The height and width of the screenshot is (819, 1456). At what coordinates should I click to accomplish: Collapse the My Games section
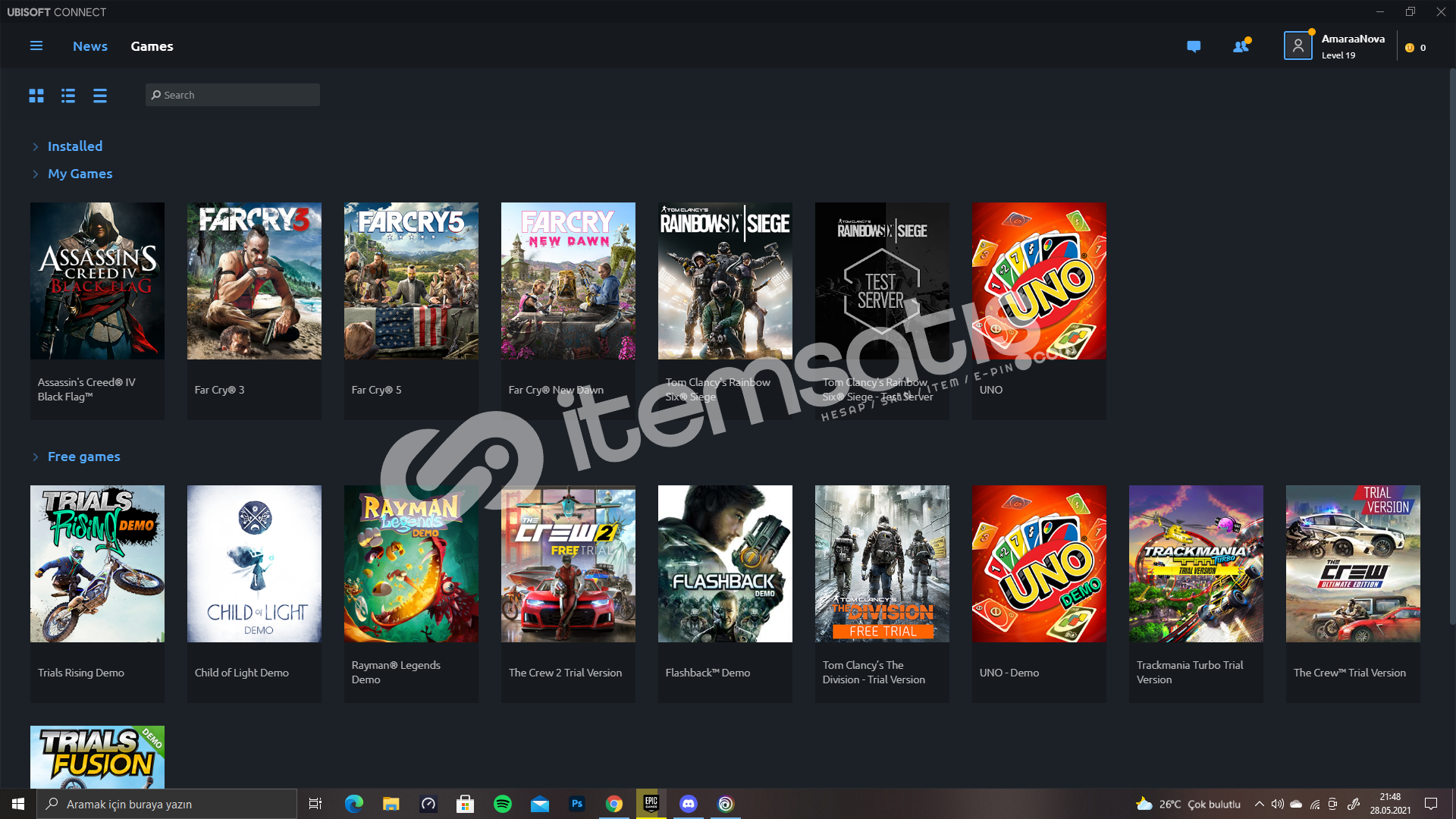pos(80,174)
